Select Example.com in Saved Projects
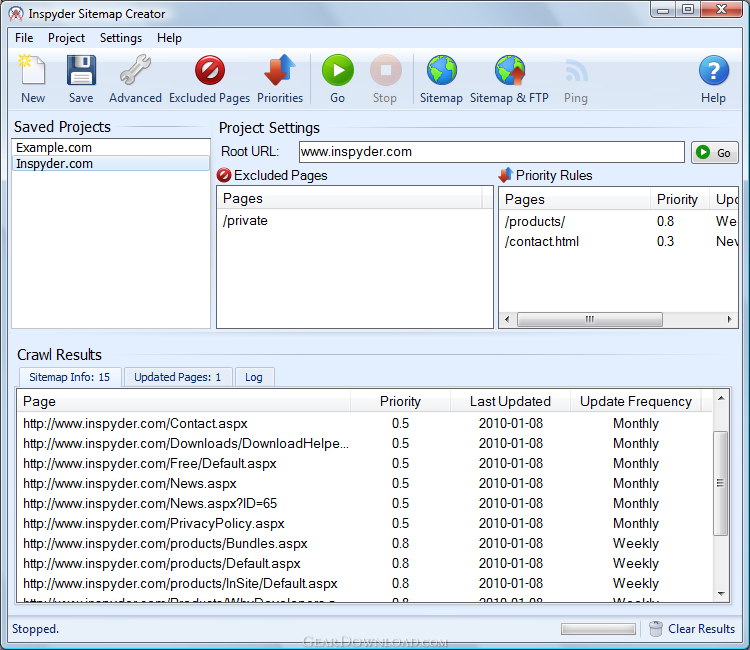Viewport: 750px width, 650px height. 110,147
